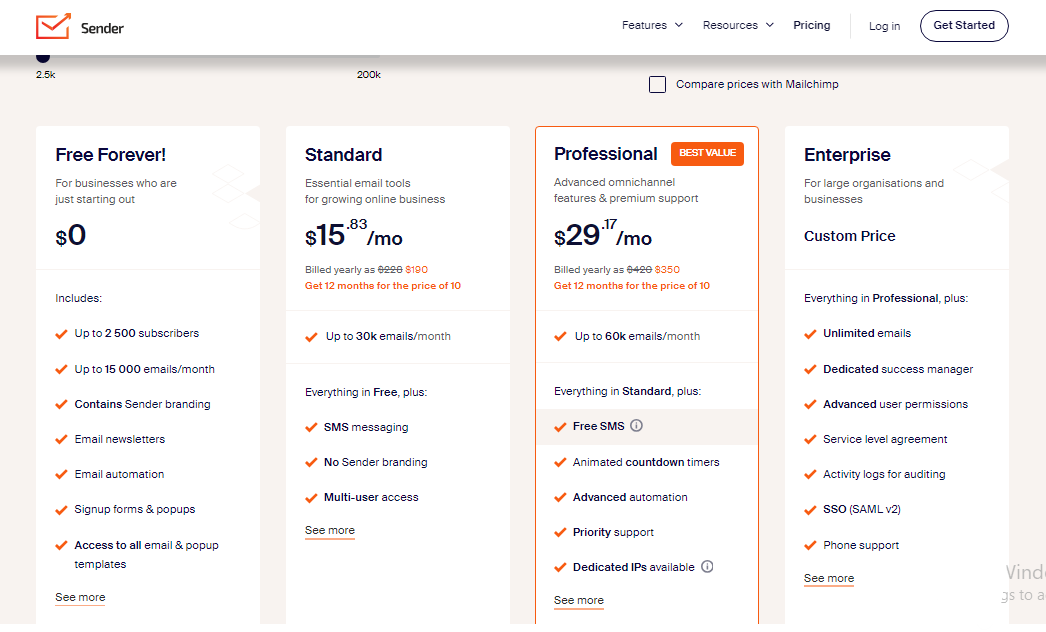Expand See more under Standard plan
Image resolution: width=1046 pixels, height=632 pixels.
330,531
